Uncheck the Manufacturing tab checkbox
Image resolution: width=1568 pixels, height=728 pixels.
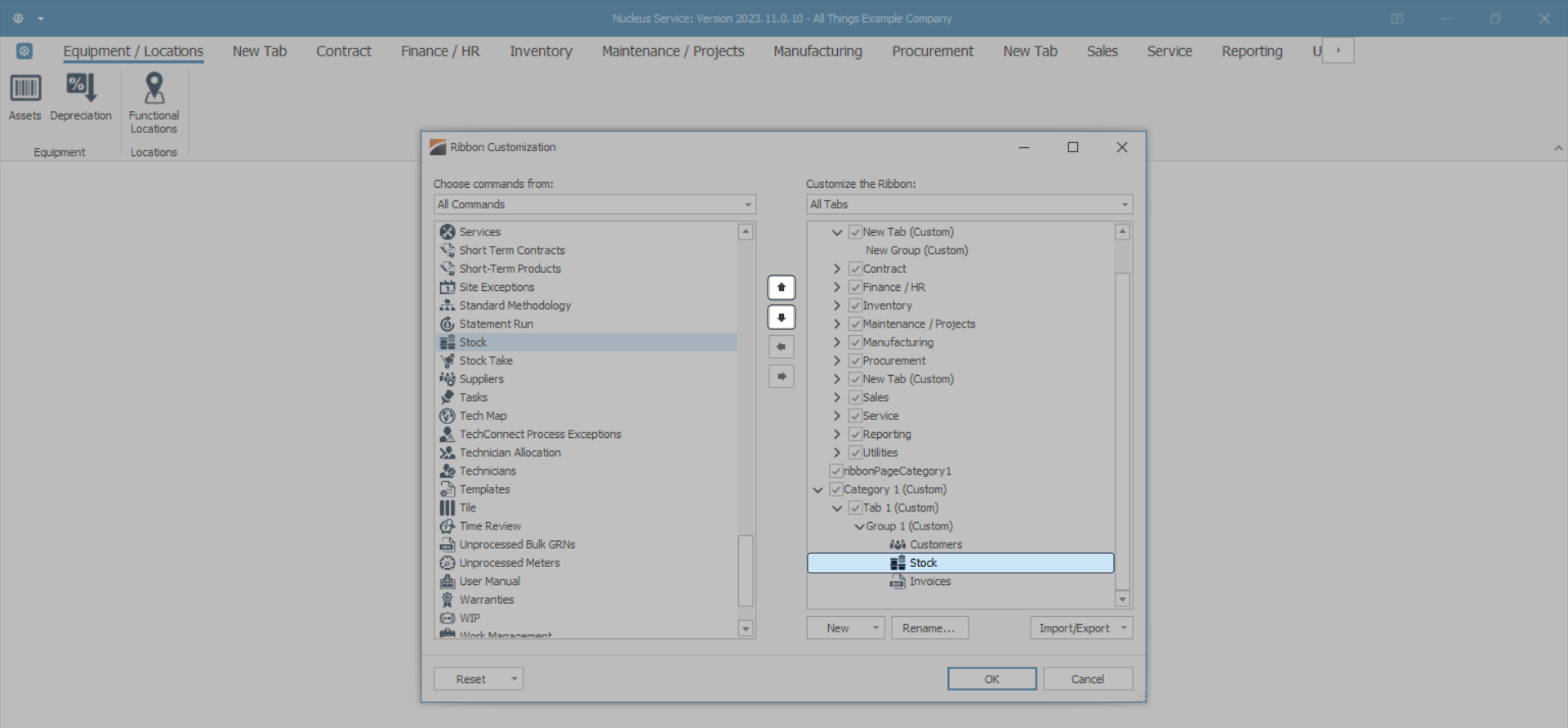coord(855,342)
